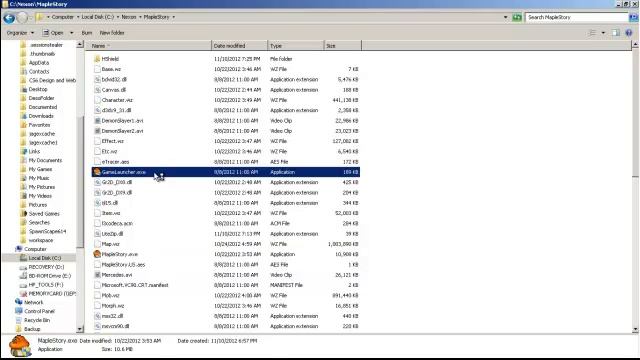The width and height of the screenshot is (640, 360).
Task: Open Control Panel in navigation pane
Action: [x=39, y=311]
